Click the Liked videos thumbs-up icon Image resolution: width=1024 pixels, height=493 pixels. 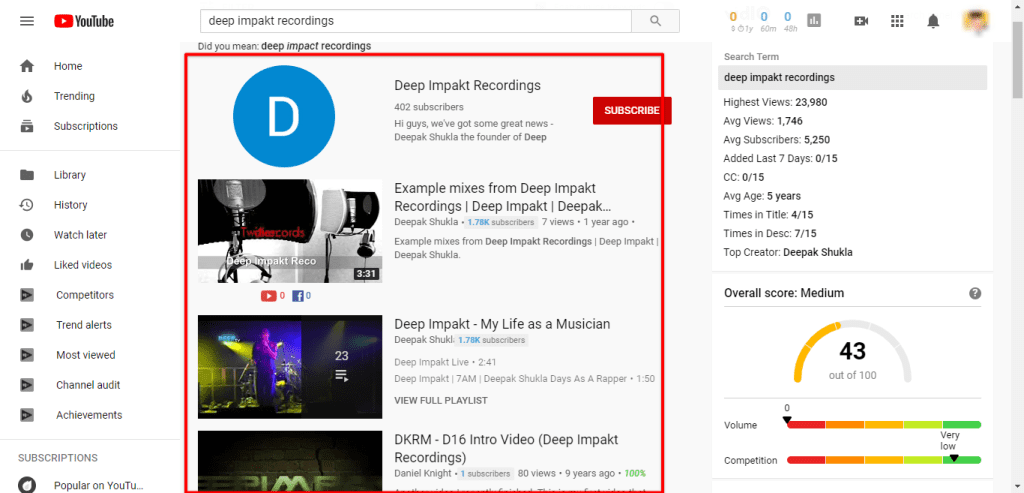(27, 265)
